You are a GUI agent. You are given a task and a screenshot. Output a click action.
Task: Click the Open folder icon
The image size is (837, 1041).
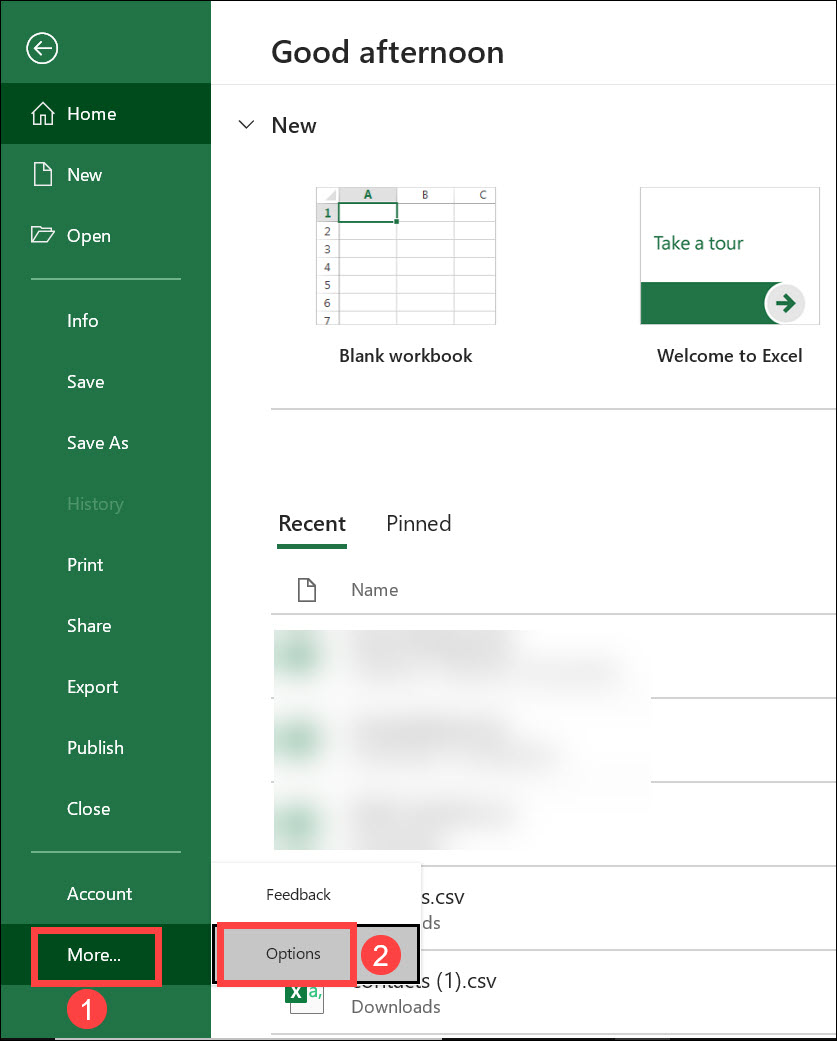pos(42,235)
